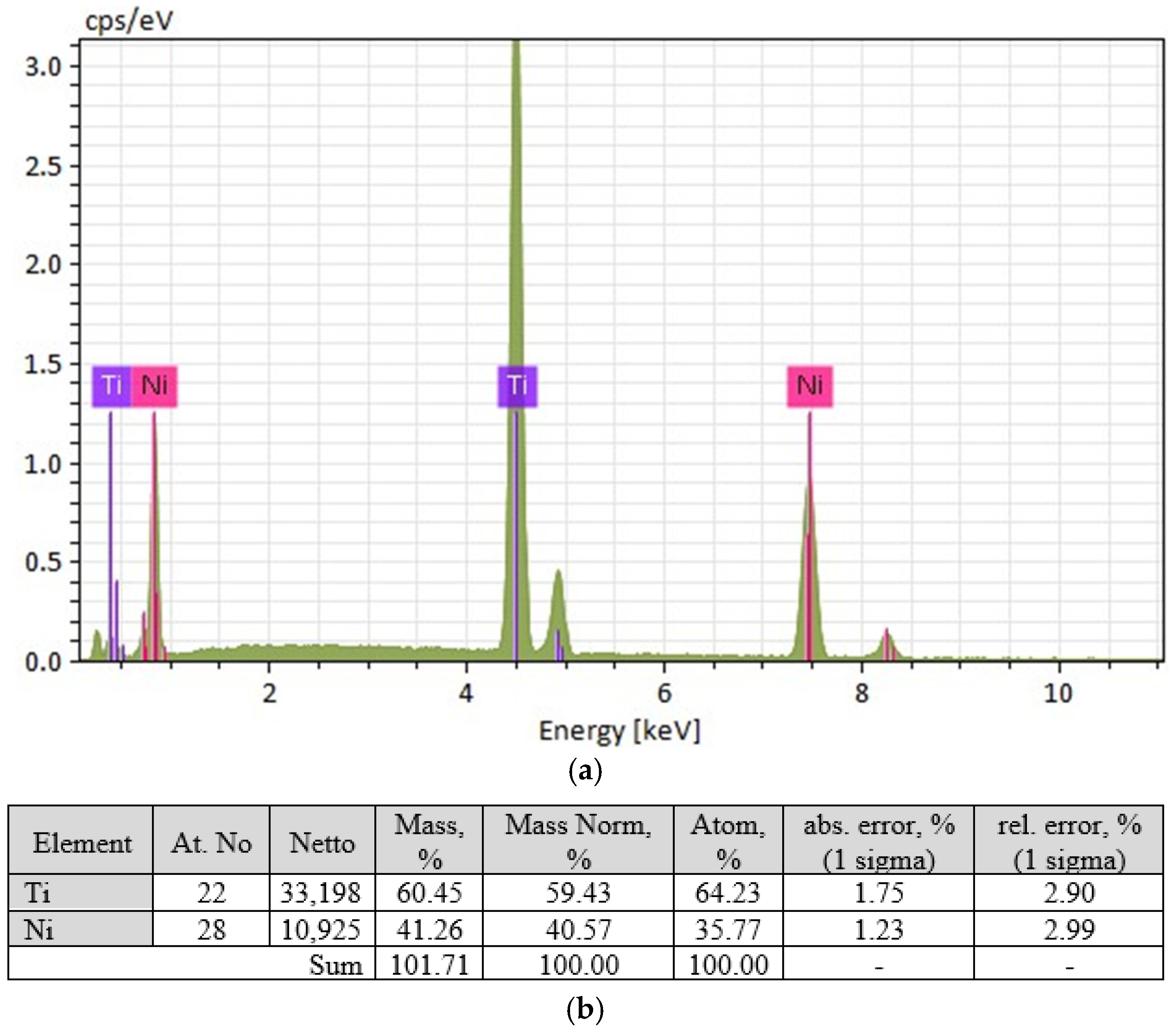
Task: Click the Sum mass value 101.71
Action: [x=429, y=965]
